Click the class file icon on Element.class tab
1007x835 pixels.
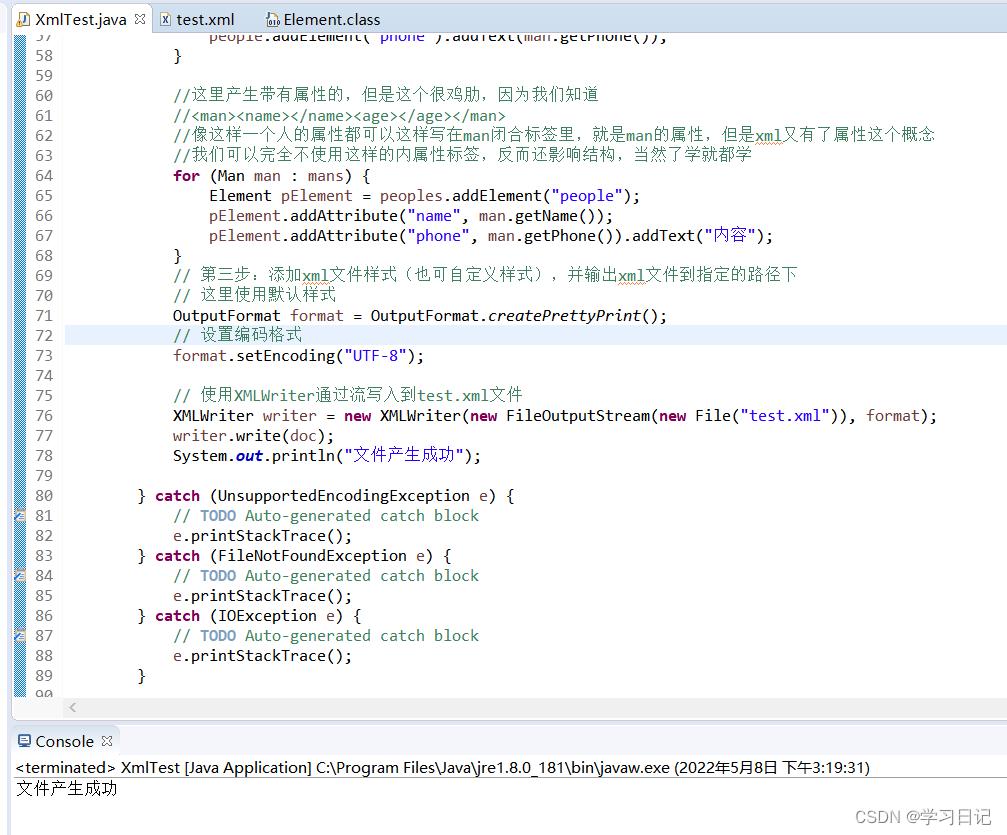pos(273,20)
